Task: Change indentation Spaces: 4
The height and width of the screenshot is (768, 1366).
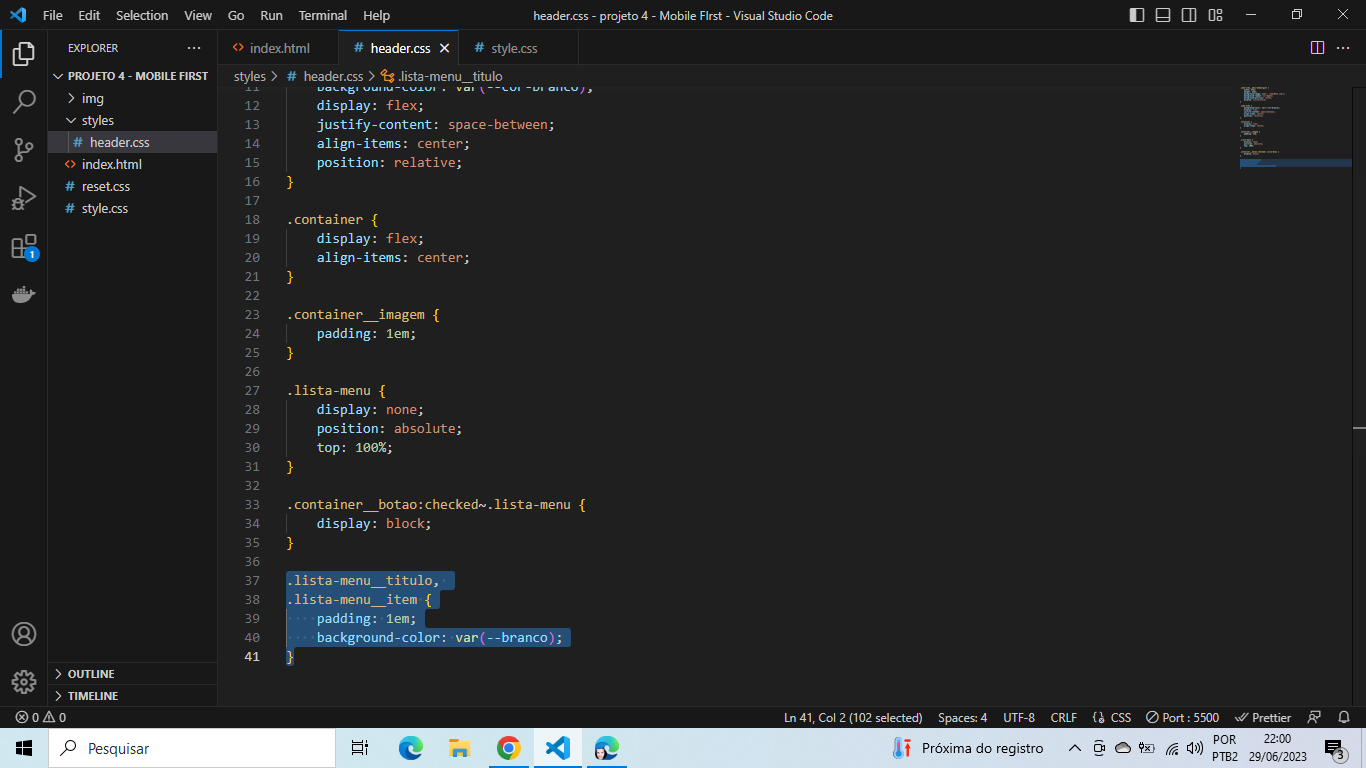Action: (x=962, y=717)
